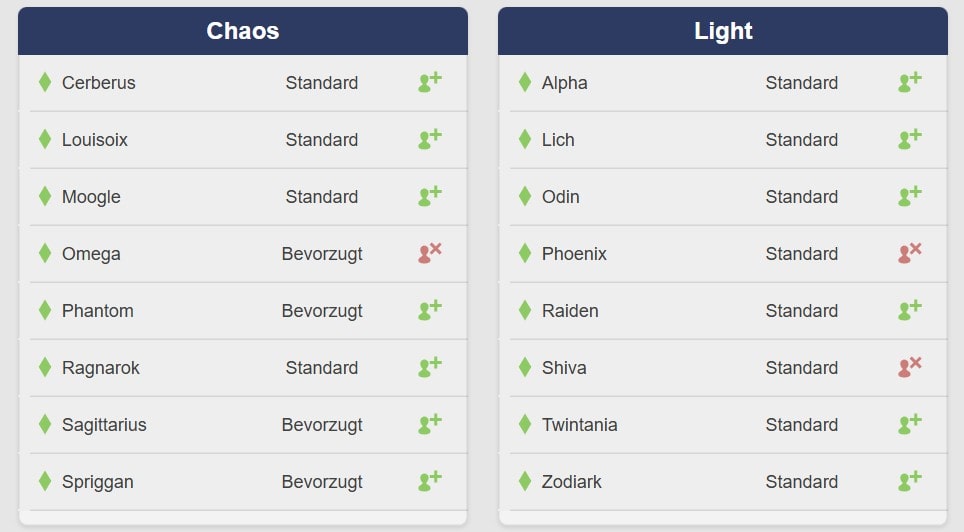The image size is (964, 532).
Task: Open the Chaos data center header
Action: (x=243, y=31)
